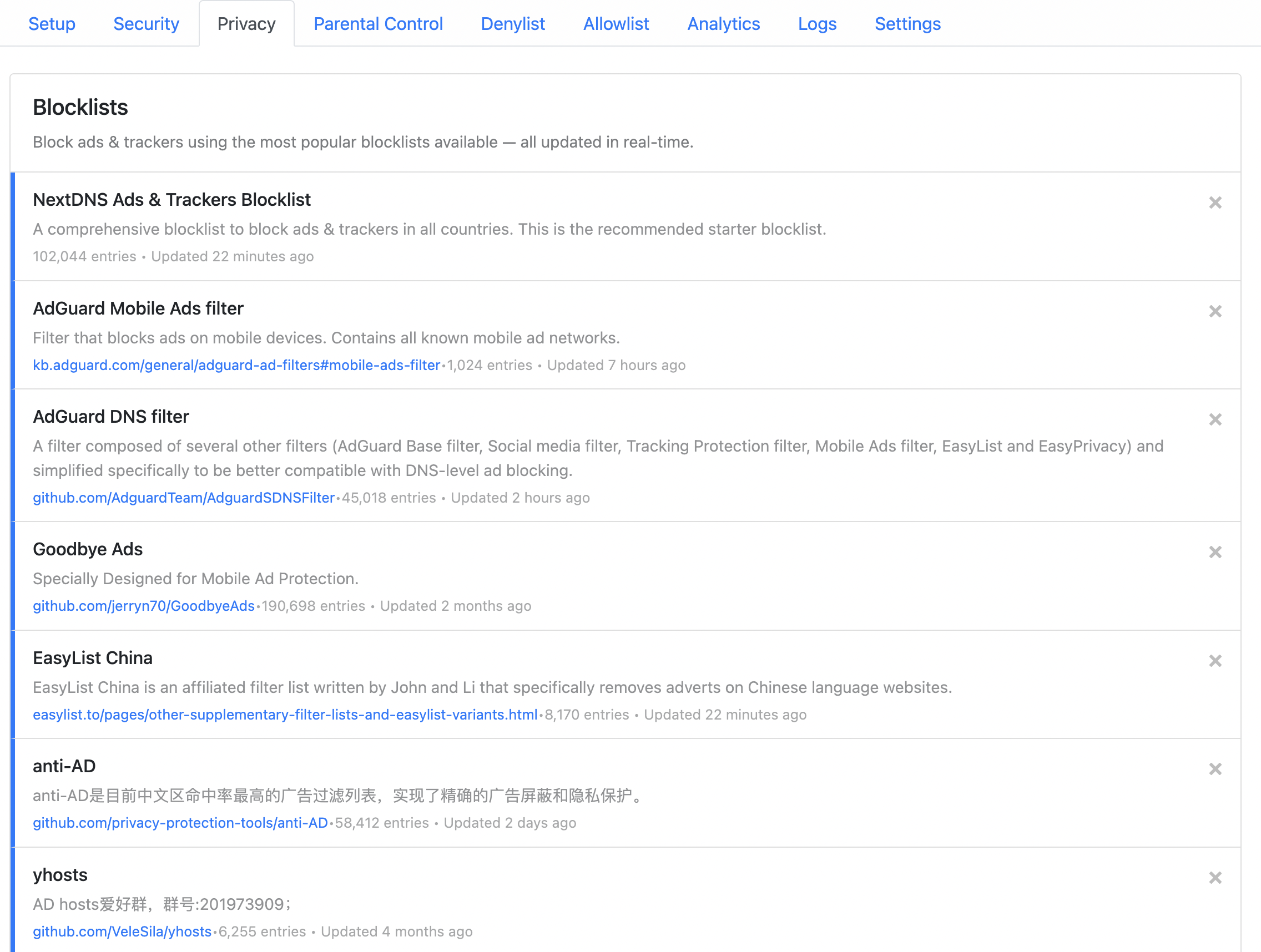This screenshot has width=1261, height=952.
Task: Remove the anti-AD blocklist
Action: 1215,769
